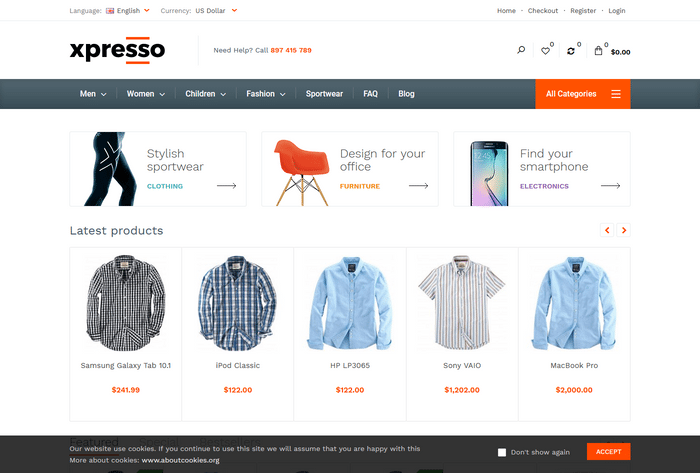Go to next Latest products slide

tap(624, 230)
